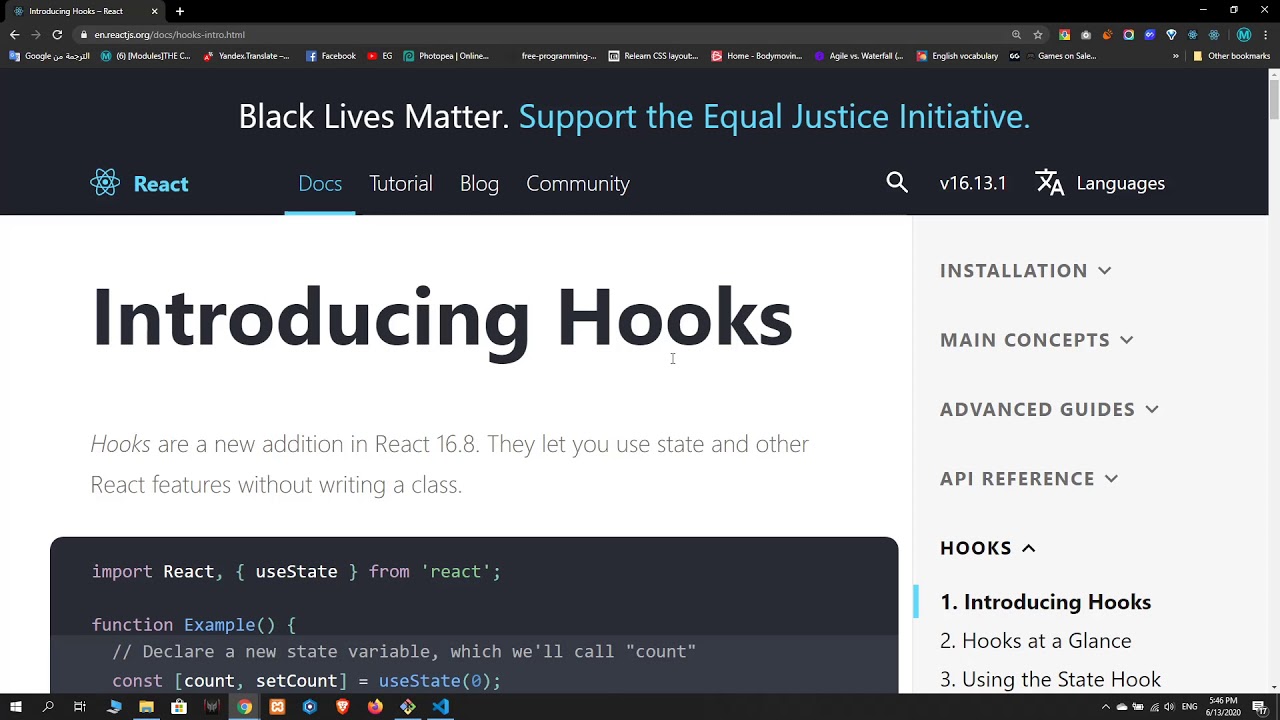The image size is (1280, 720).
Task: Open 3. Using the State Hook
Action: point(1050,680)
